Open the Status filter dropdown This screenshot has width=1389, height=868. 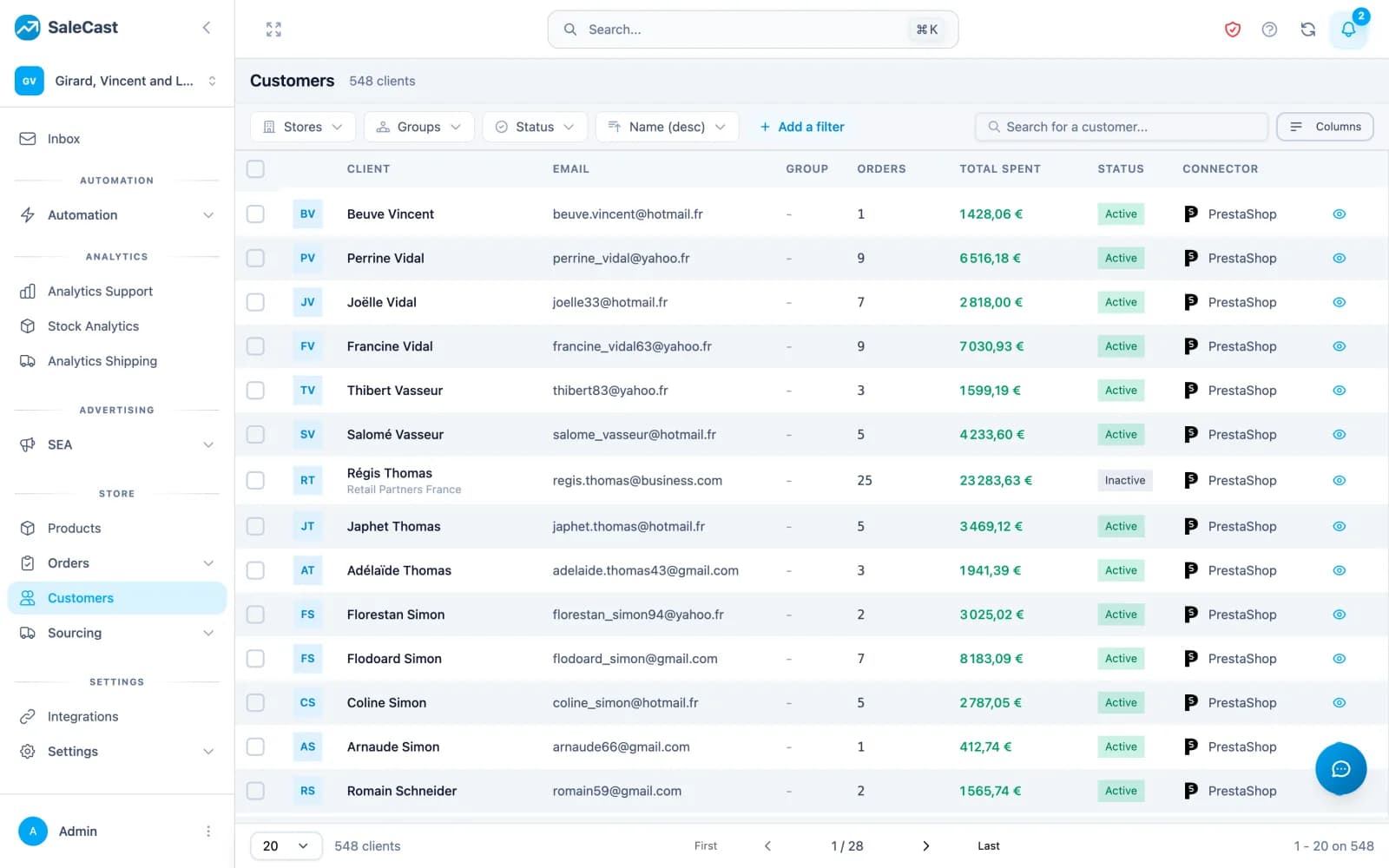535,127
